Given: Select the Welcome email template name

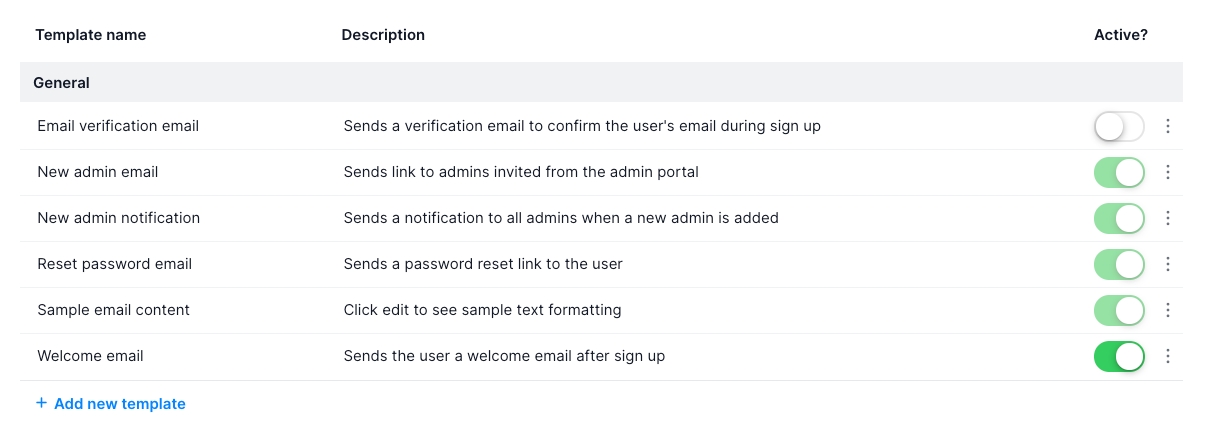Looking at the screenshot, I should tap(91, 356).
